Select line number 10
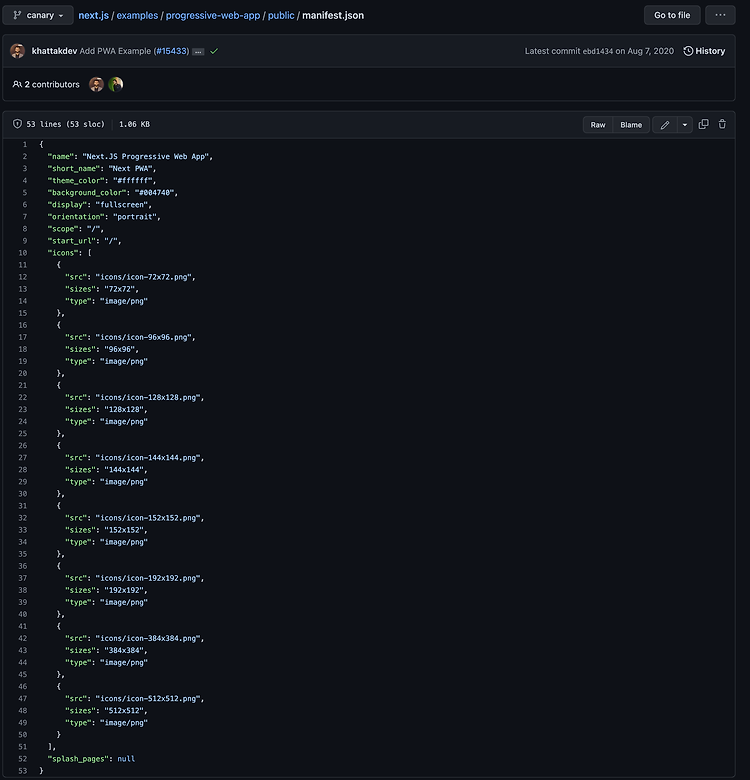 (x=23, y=253)
